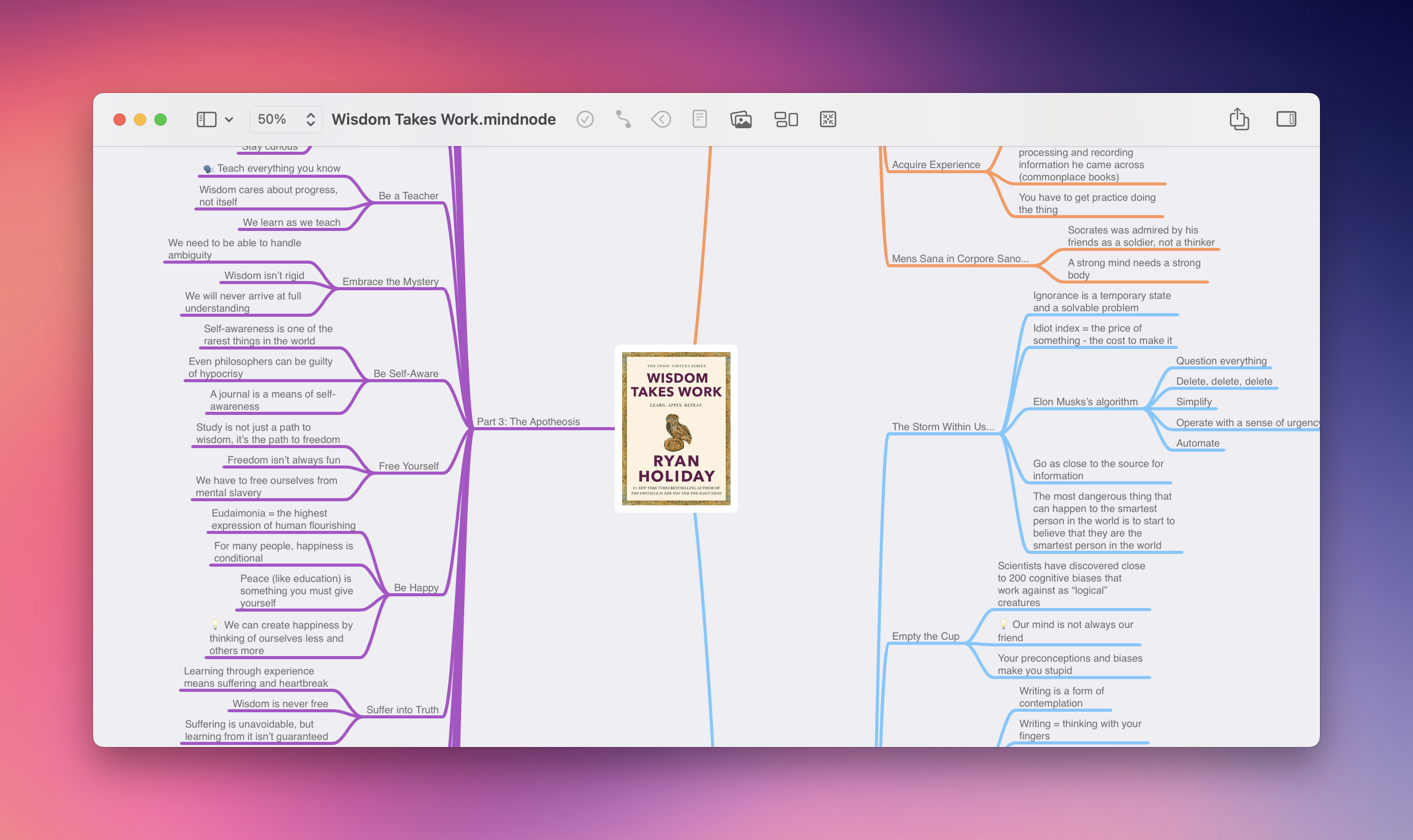Open the themes and layout picker

[x=787, y=119]
